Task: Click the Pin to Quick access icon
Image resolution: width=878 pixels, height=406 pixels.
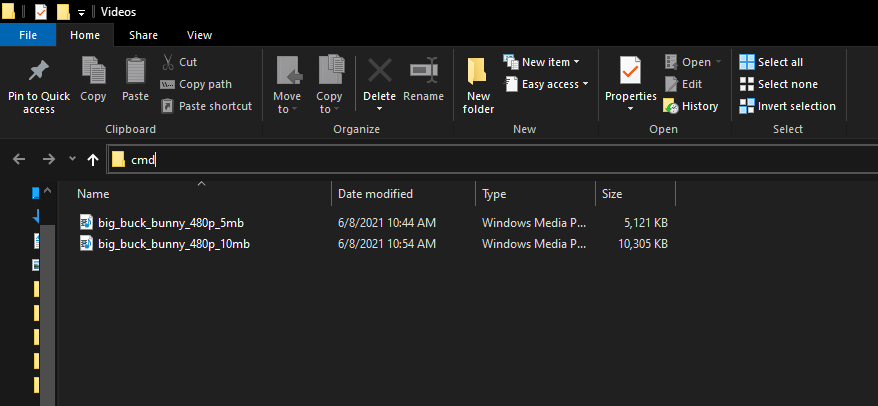Action: [x=39, y=71]
